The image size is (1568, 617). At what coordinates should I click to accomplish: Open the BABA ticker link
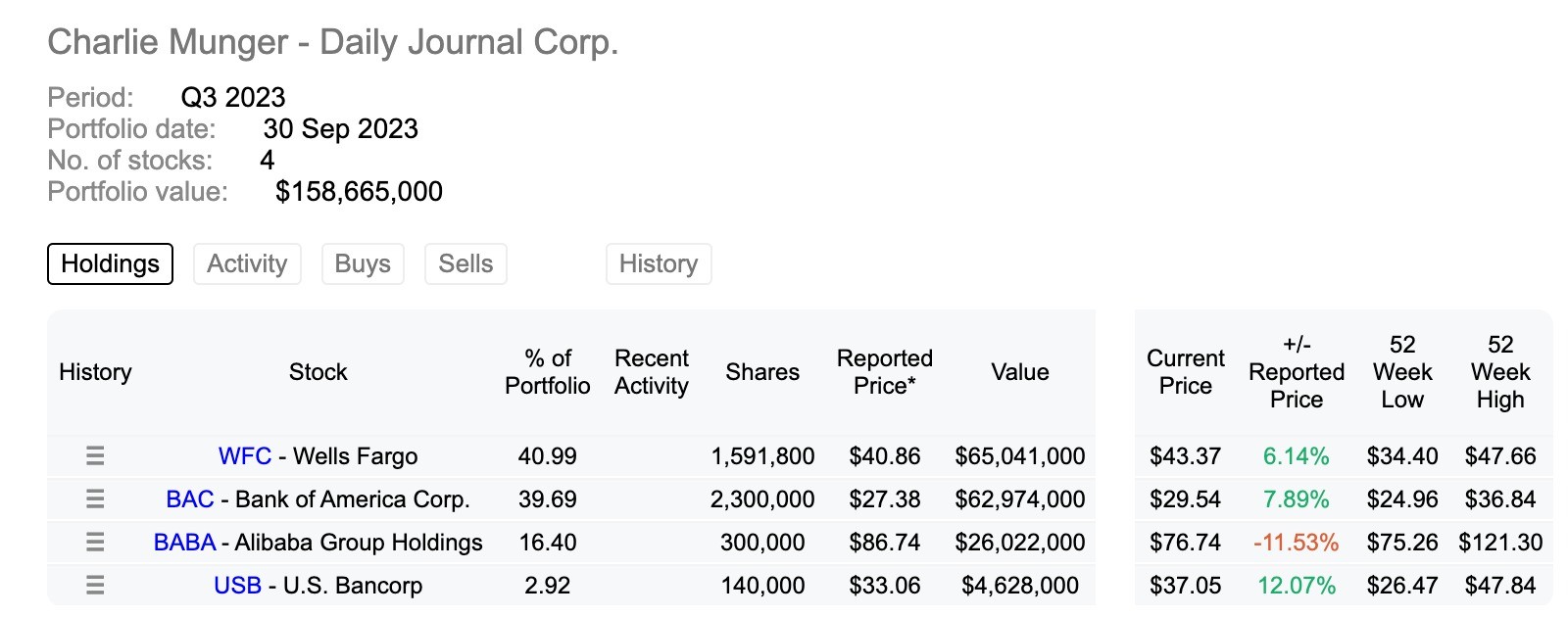[x=184, y=543]
